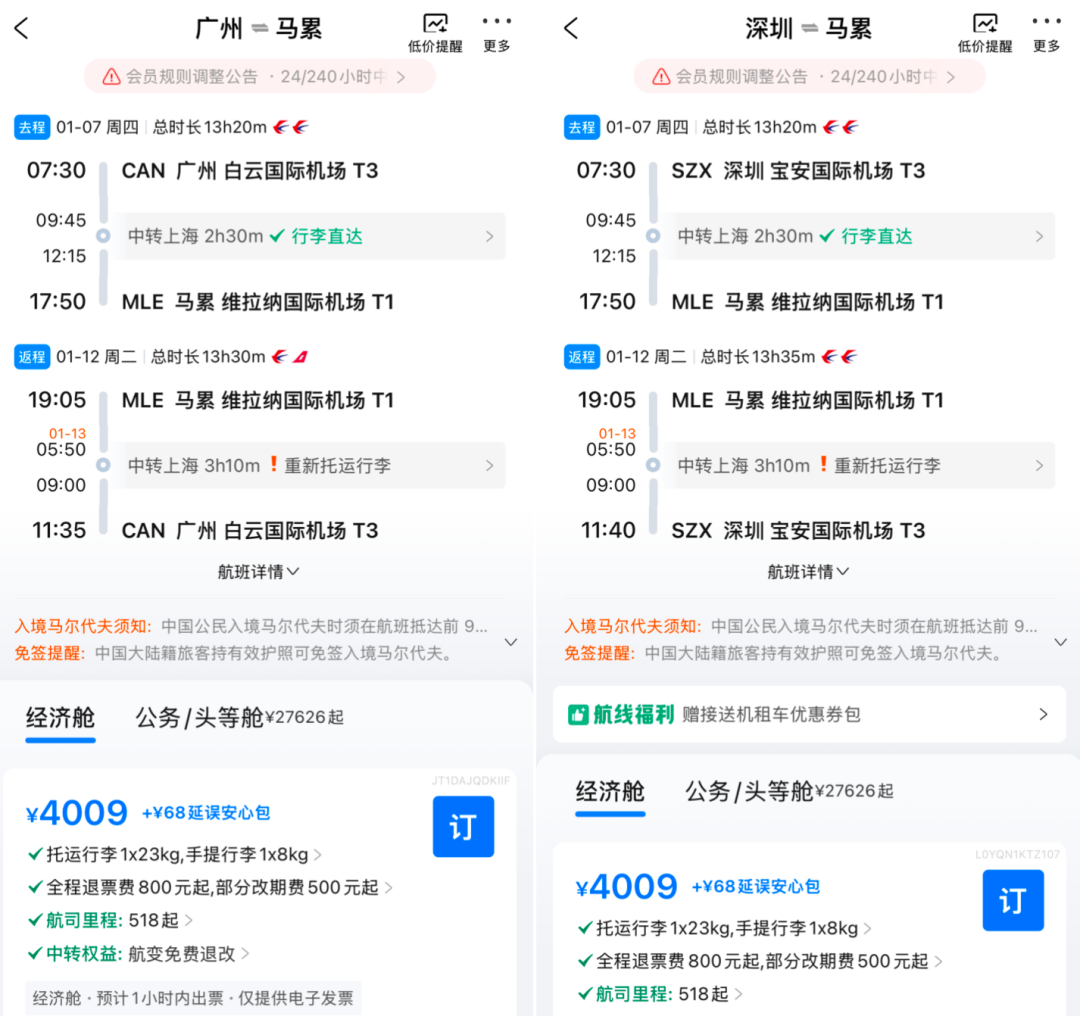Screen dimensions: 1080x1016
Task: Tap the 去程 tag on the 深圳 screen
Action: 581,127
